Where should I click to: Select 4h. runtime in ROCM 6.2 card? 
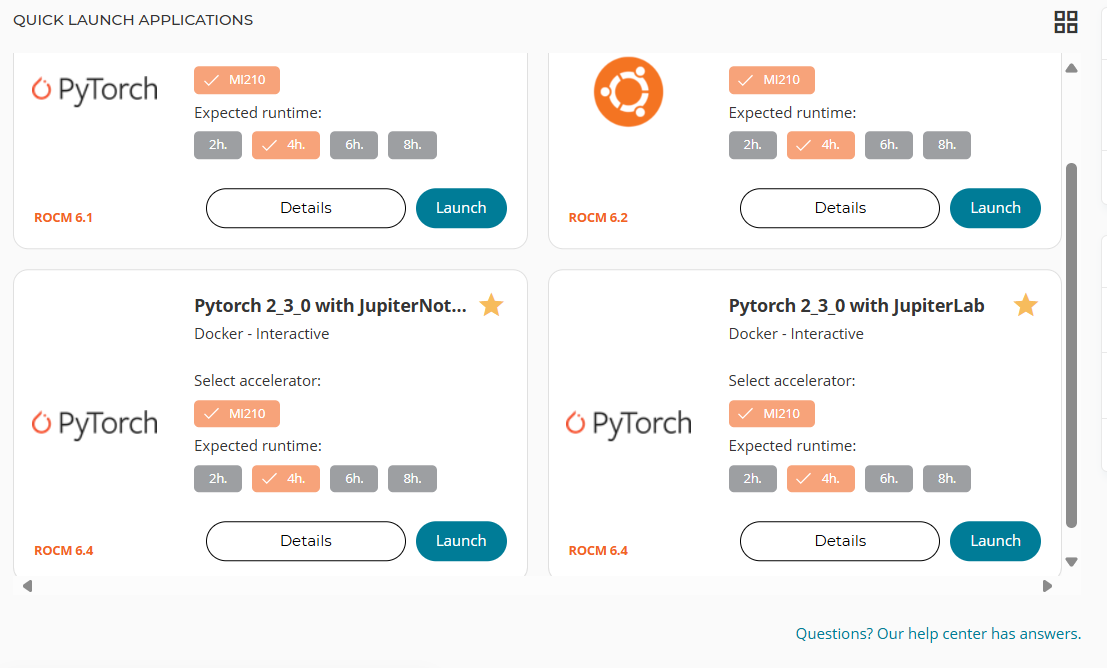820,145
